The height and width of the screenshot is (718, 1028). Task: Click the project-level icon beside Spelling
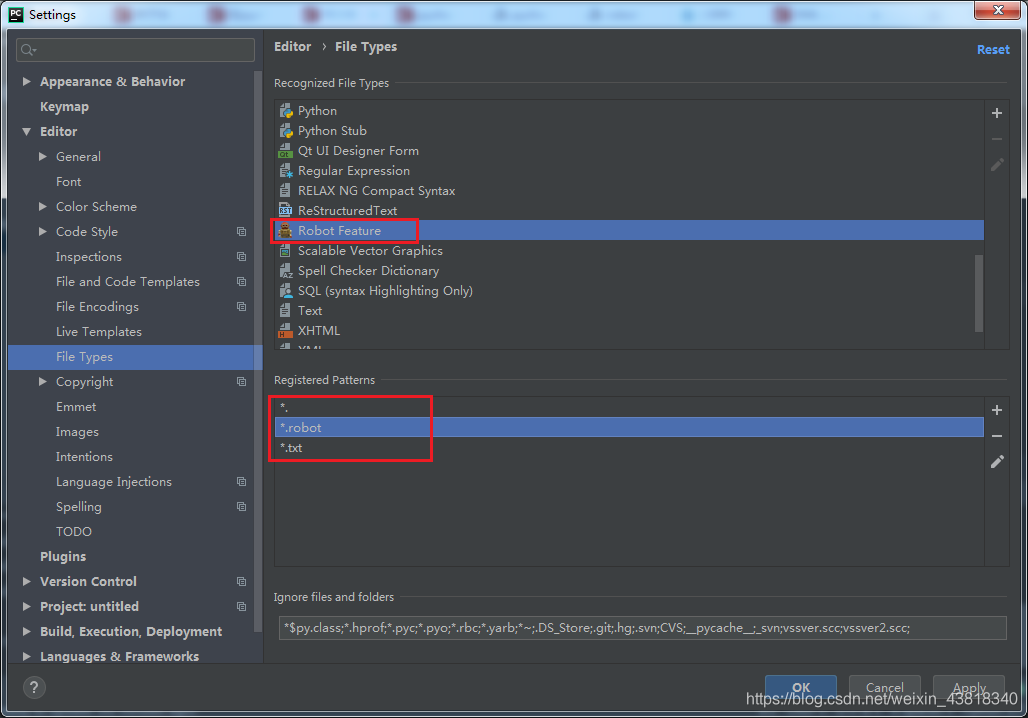coord(241,507)
